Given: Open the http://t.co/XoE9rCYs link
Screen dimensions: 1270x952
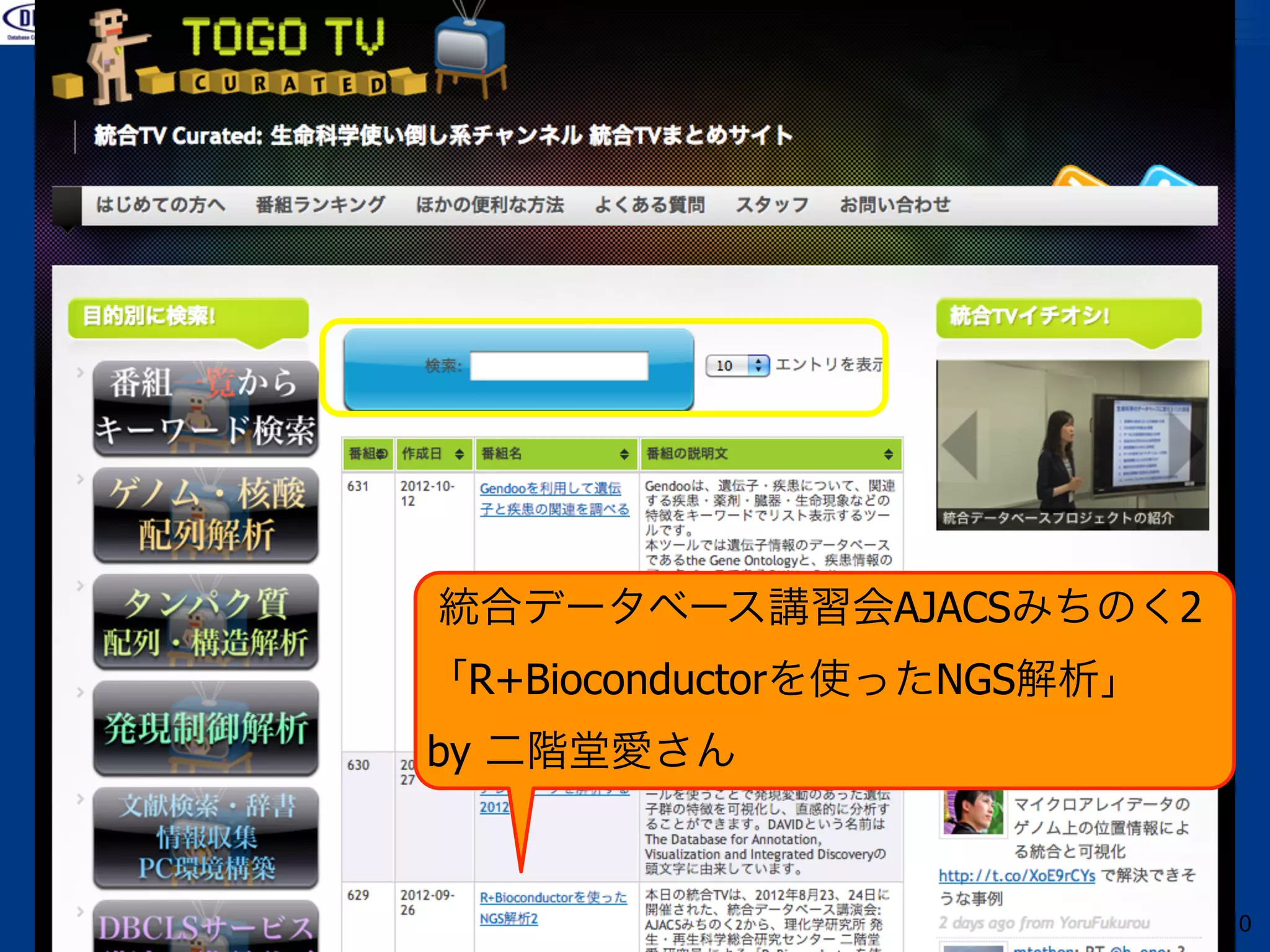Looking at the screenshot, I should point(1017,875).
